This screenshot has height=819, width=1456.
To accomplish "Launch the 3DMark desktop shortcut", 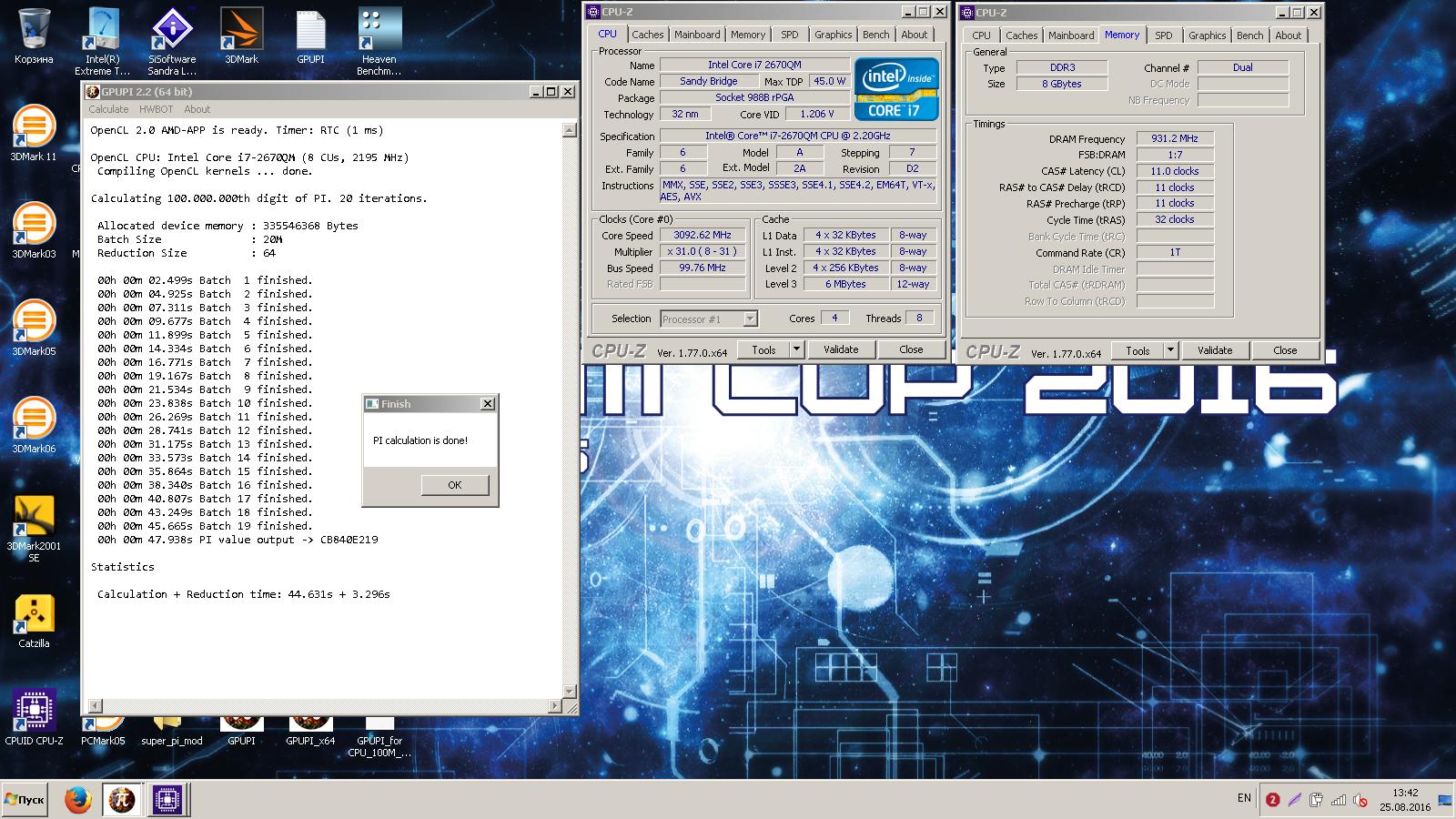I will tap(241, 36).
